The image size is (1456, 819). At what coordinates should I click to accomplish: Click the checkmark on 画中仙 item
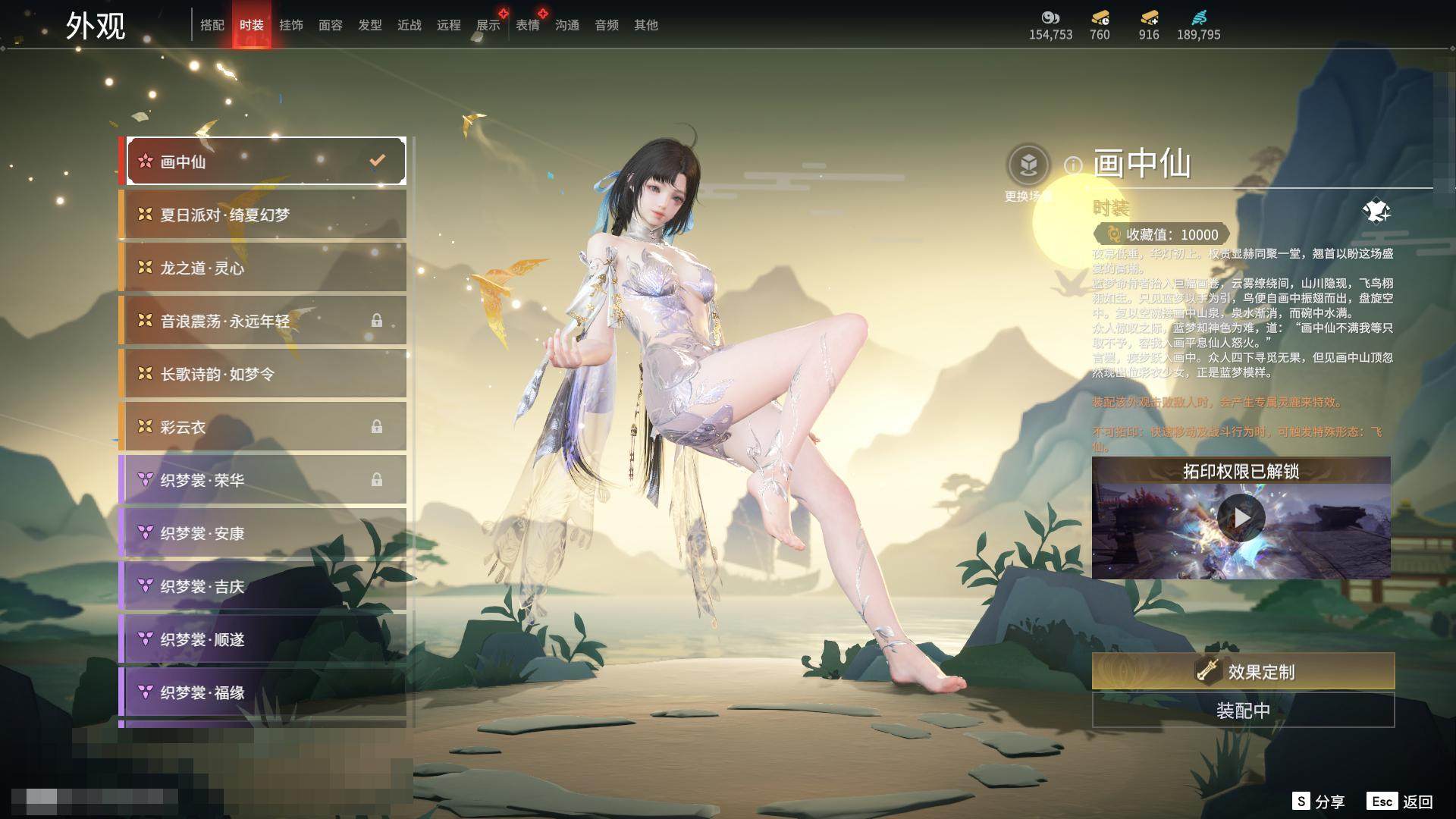coord(377,161)
